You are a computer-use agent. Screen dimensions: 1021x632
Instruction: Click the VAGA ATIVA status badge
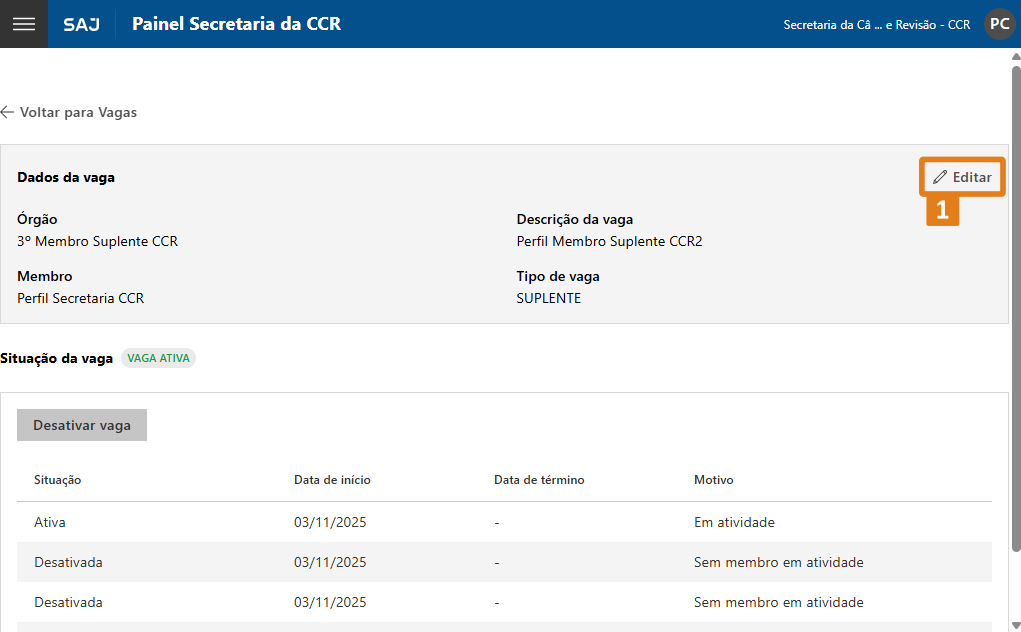[158, 358]
